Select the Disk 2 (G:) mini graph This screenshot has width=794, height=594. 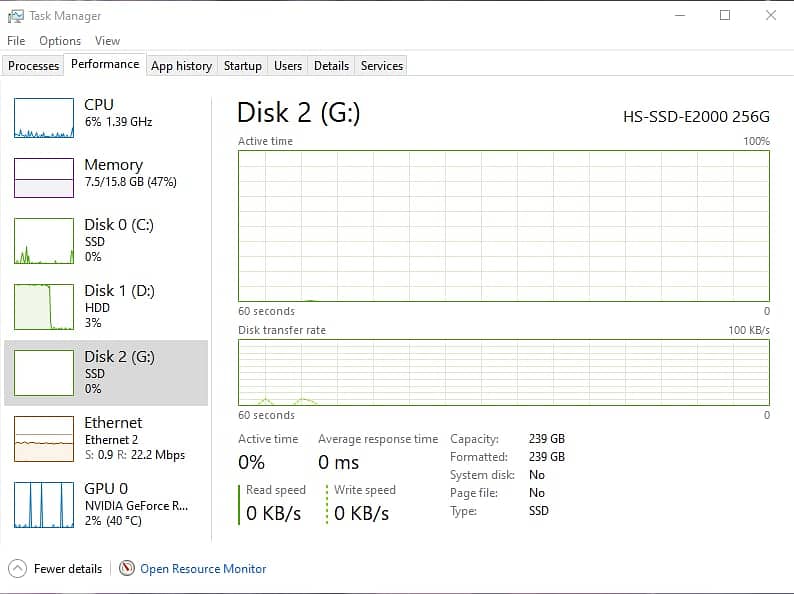click(x=44, y=373)
